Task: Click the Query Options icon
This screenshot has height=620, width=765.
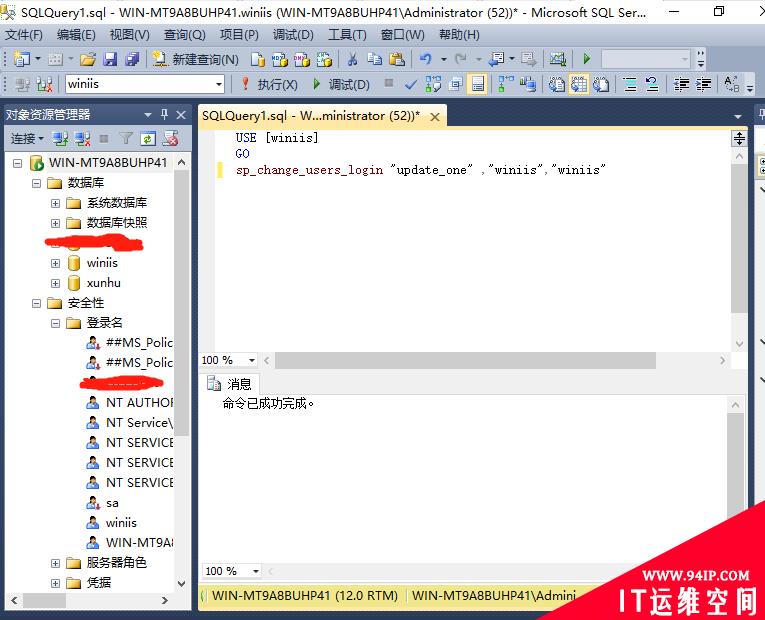Action: (x=455, y=84)
